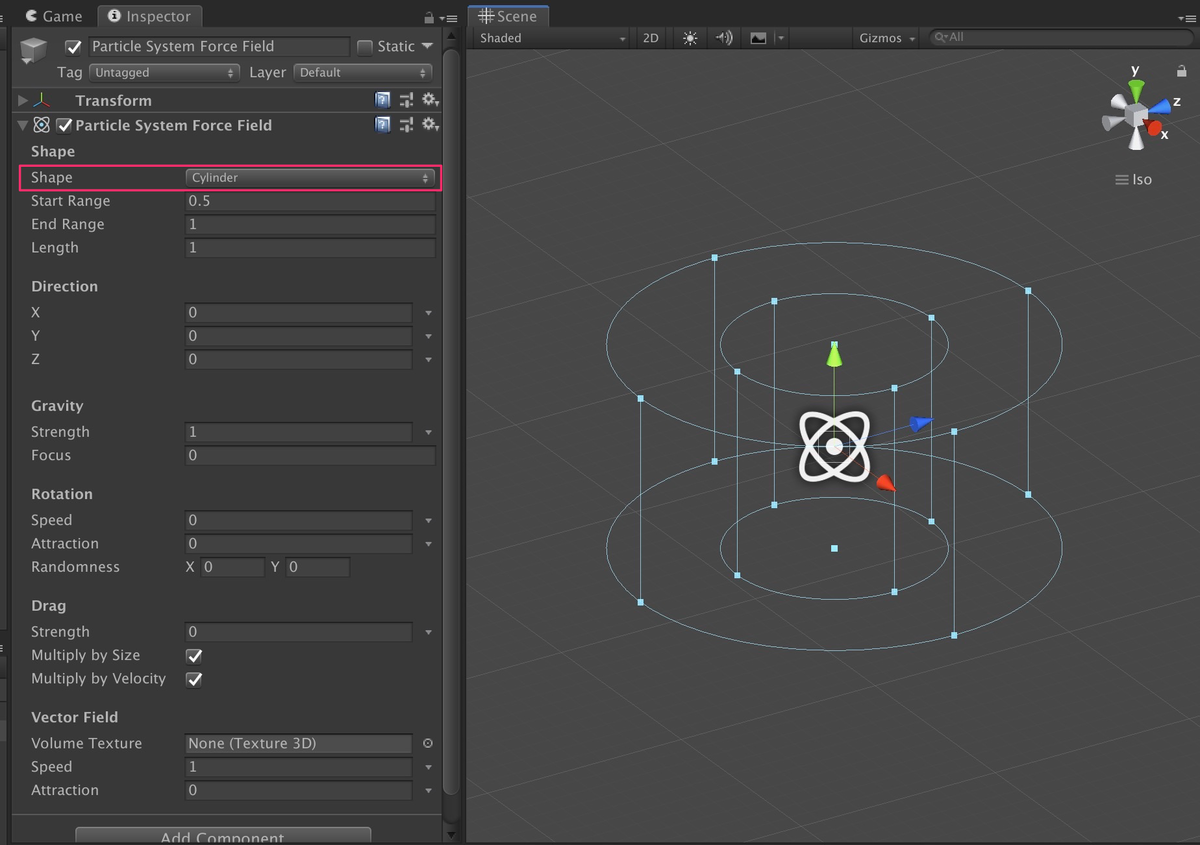
Task: Click the Randomness Y field
Action: [318, 567]
